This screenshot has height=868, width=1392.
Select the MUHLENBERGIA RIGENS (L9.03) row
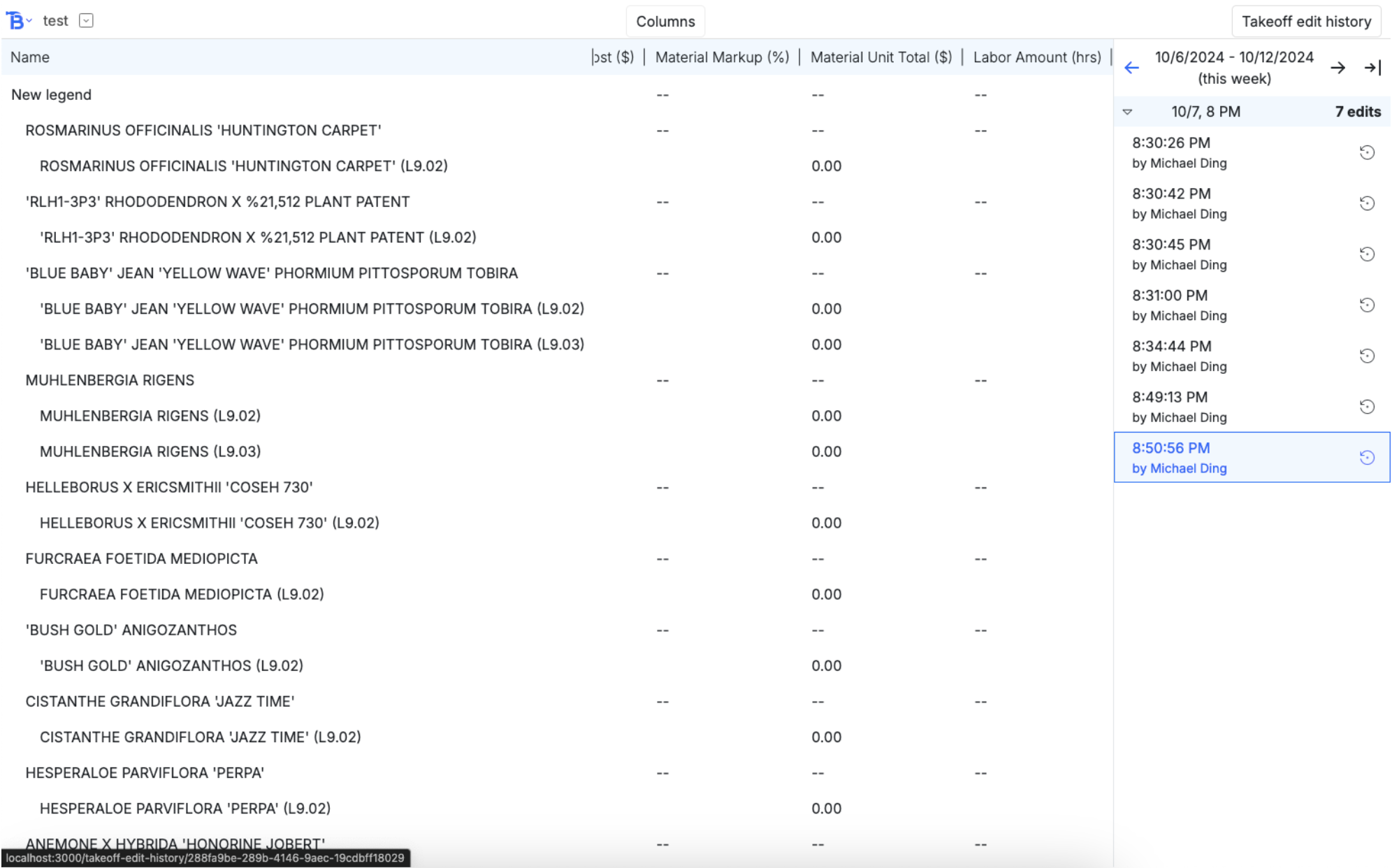(x=150, y=451)
